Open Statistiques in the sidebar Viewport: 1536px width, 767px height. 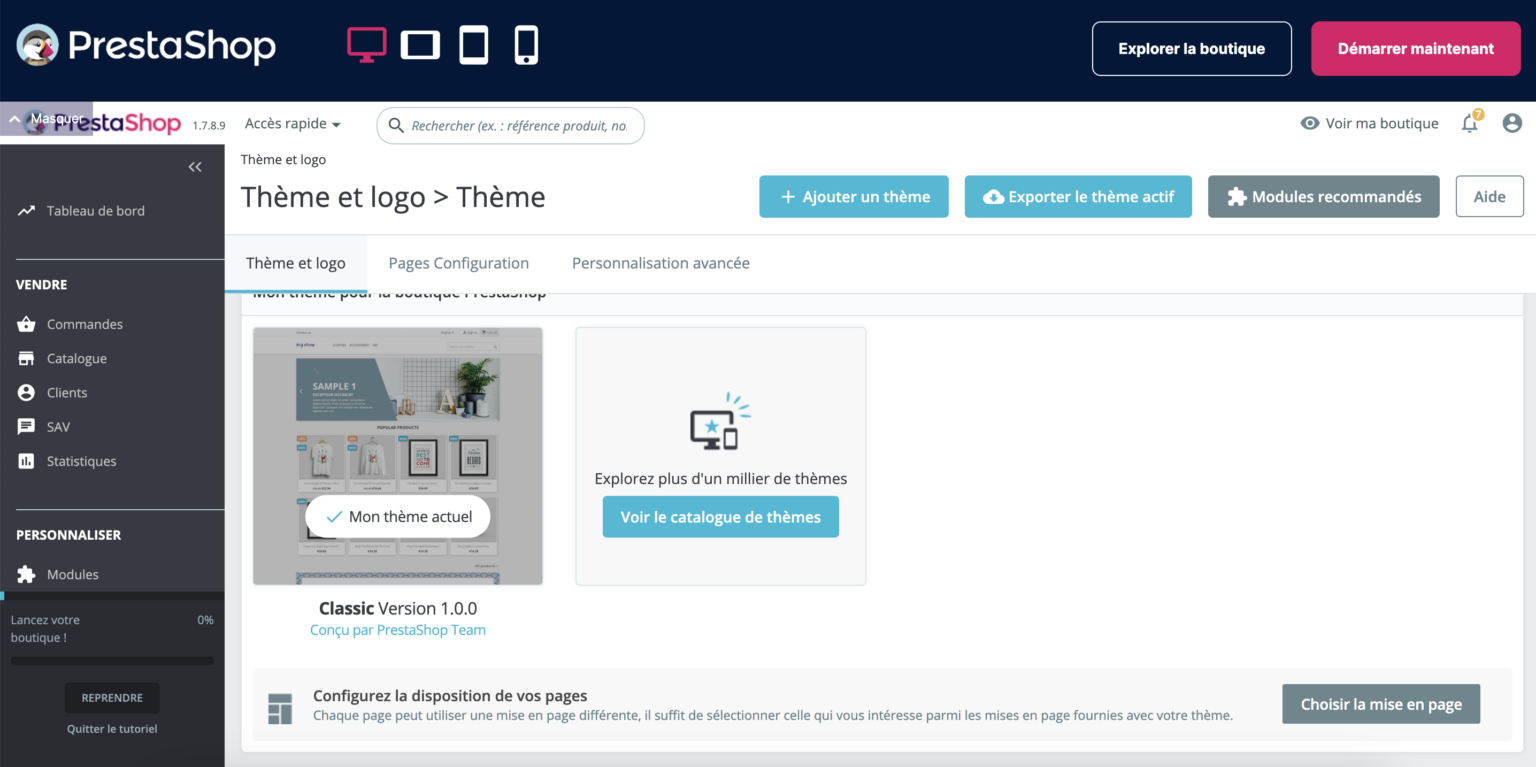(x=81, y=461)
